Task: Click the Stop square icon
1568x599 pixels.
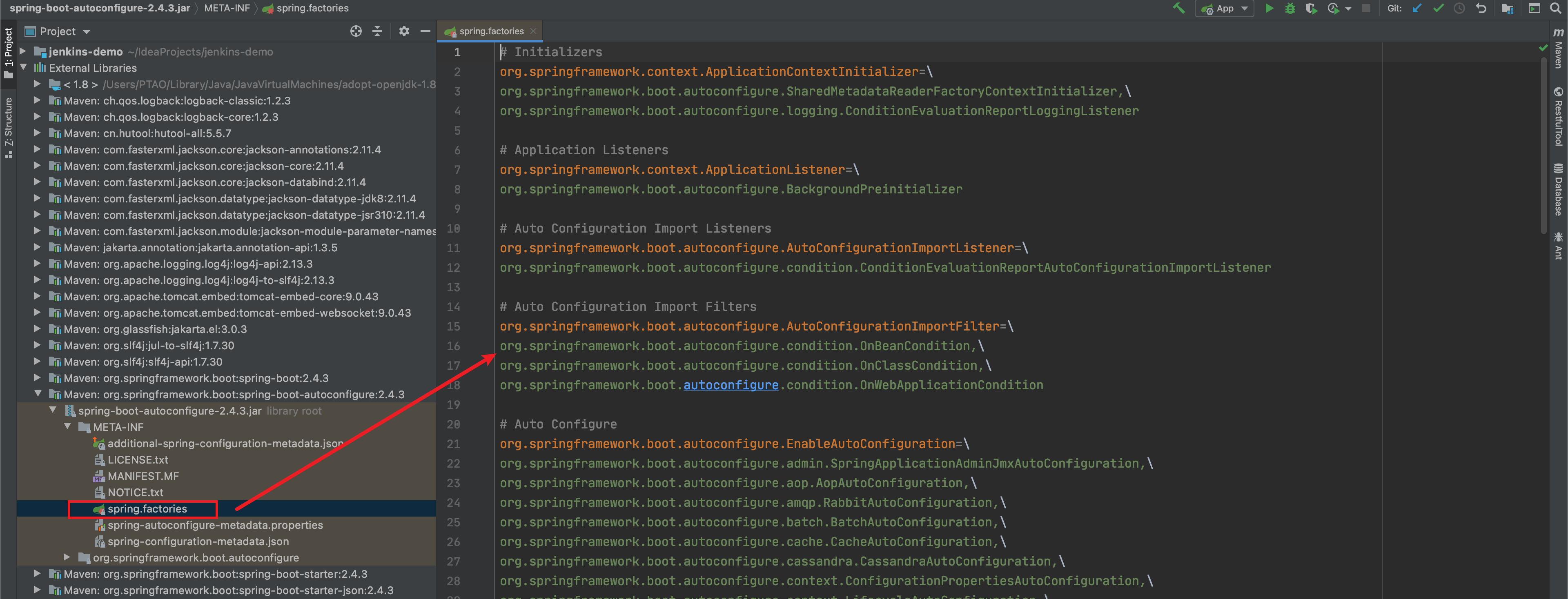Action: coord(1366,9)
